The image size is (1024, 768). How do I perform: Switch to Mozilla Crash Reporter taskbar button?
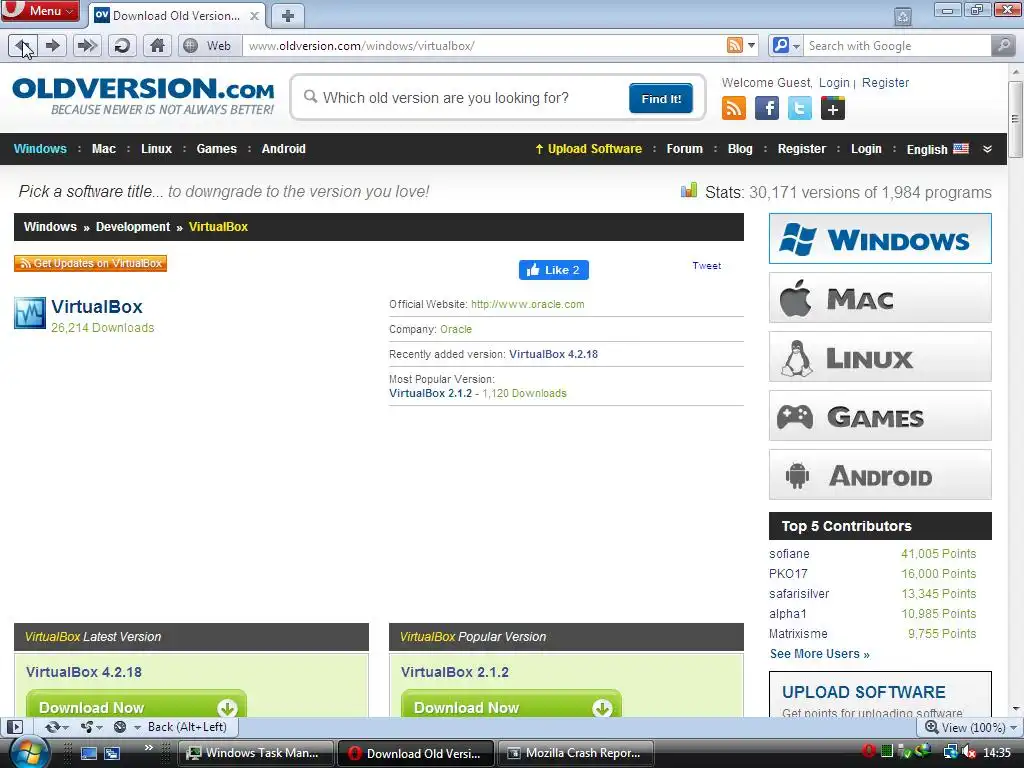tap(576, 753)
